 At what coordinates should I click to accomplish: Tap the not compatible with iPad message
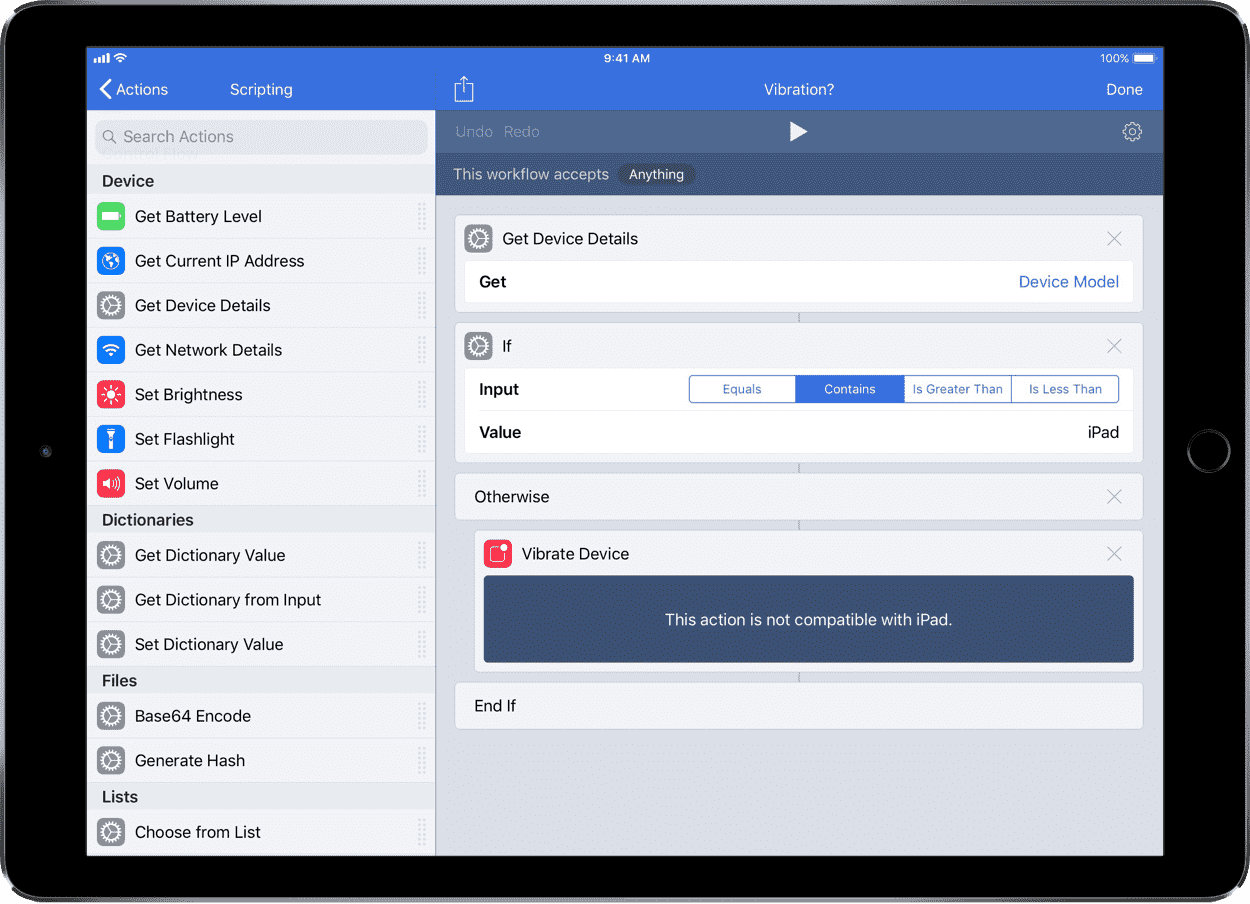(808, 619)
